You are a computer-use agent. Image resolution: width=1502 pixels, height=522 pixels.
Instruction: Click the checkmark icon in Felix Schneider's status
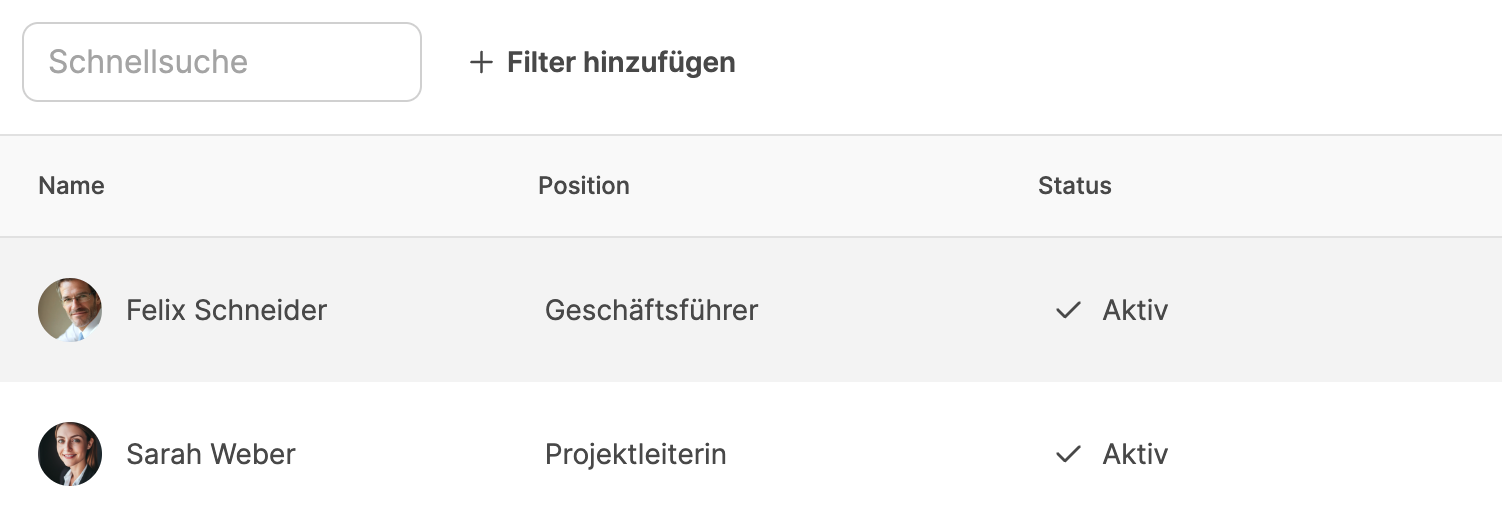[1068, 310]
